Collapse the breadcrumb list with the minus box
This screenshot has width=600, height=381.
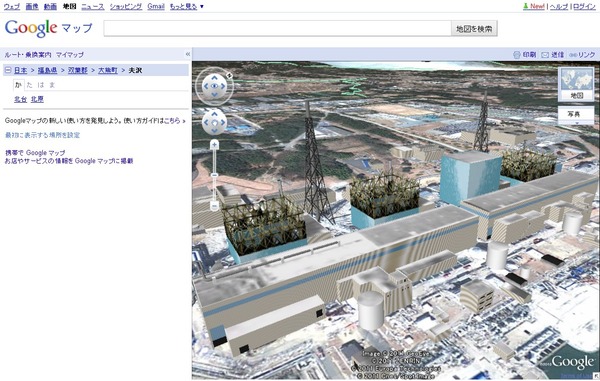tap(8, 70)
